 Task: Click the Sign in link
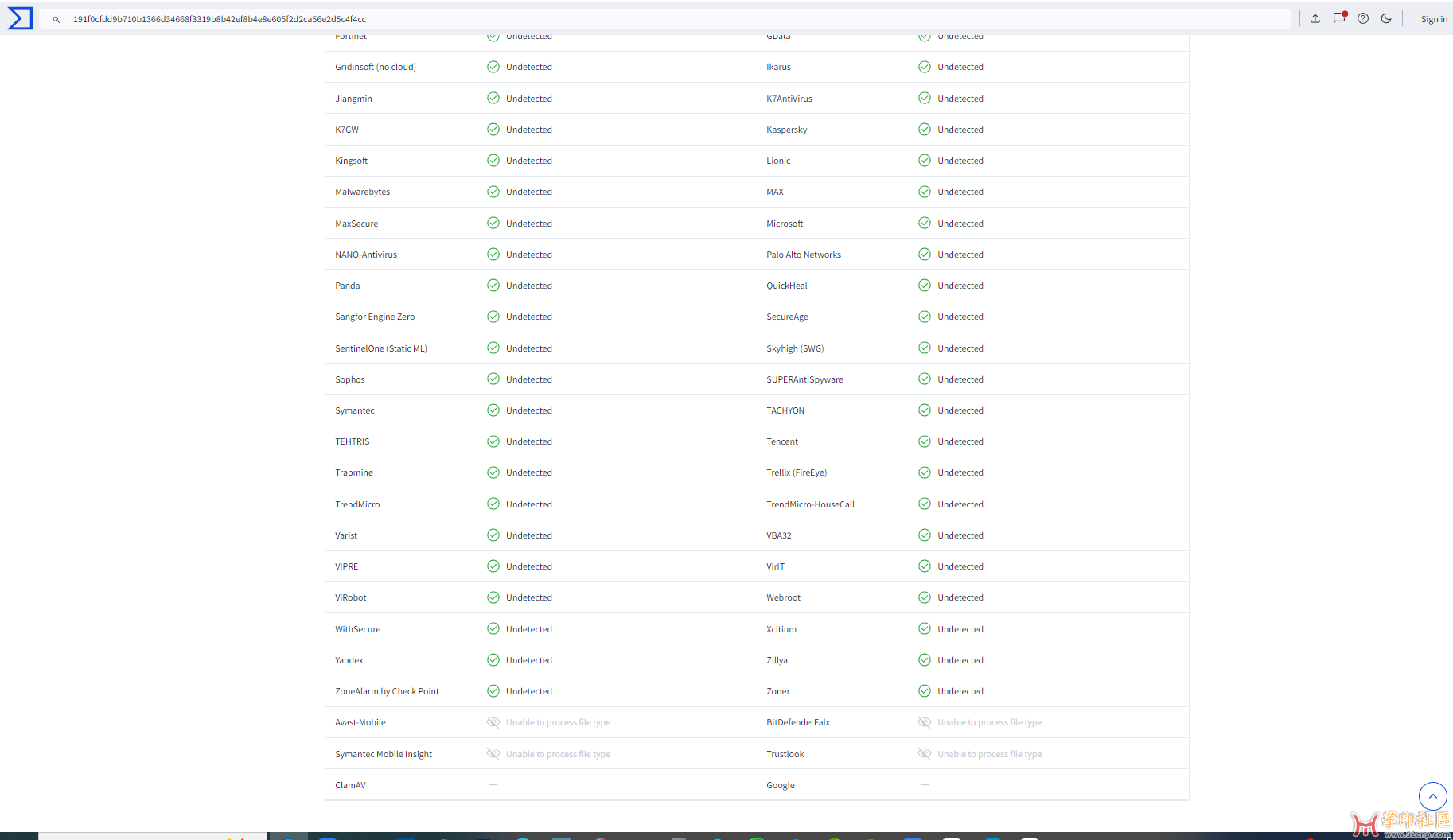pos(1434,19)
